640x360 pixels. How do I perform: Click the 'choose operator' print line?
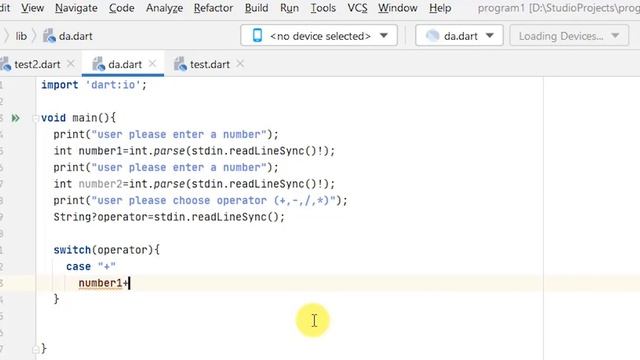pyautogui.click(x=200, y=200)
